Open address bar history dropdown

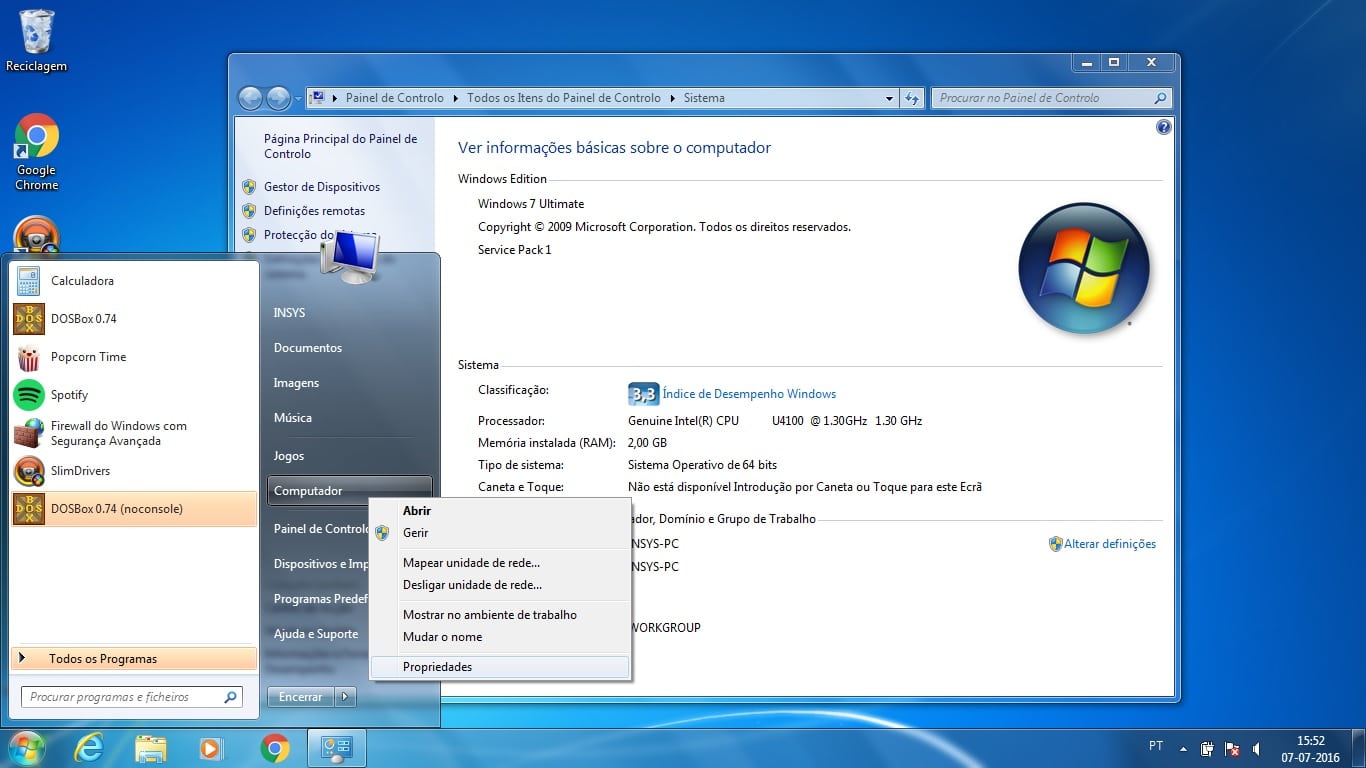[x=890, y=98]
